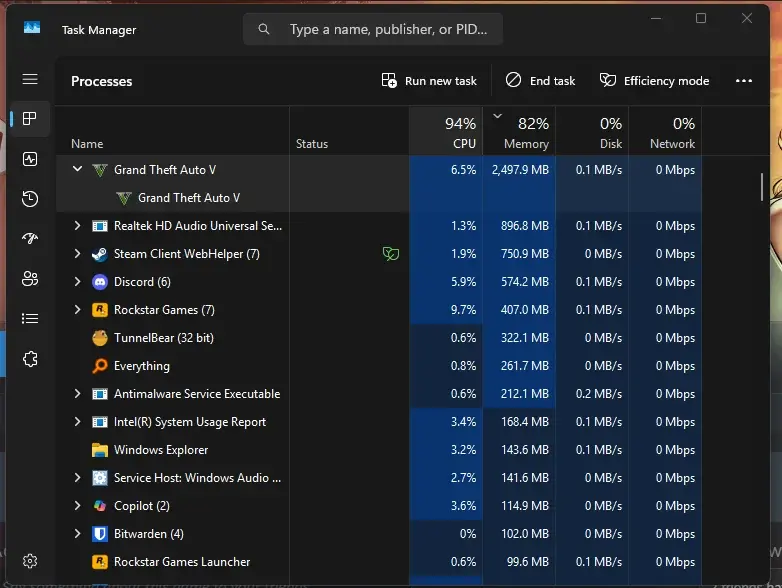Expand the Antimalware Service Executable row
The width and height of the screenshot is (782, 588).
point(77,393)
